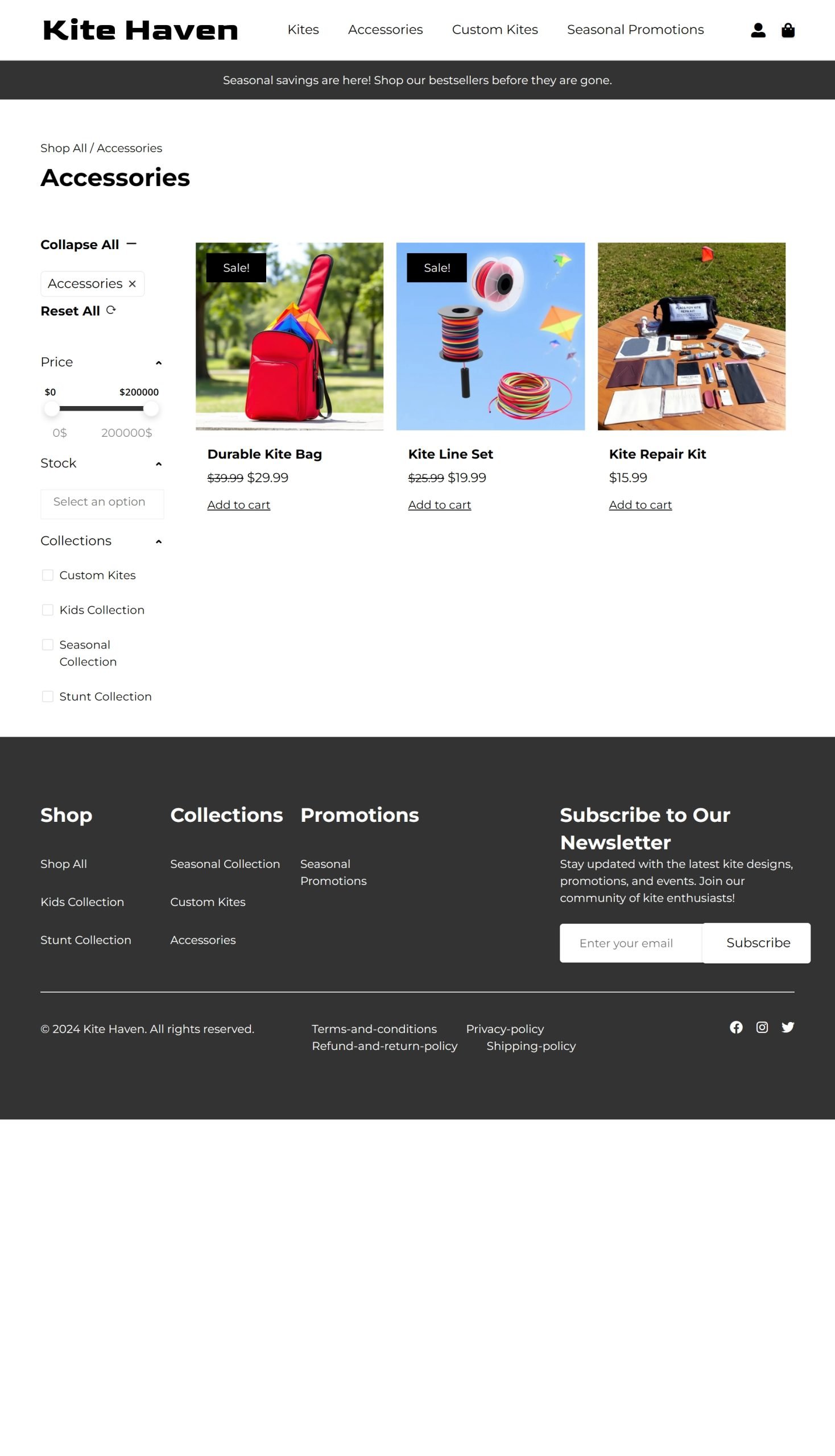
Task: Check the Custom Kites collection checkbox
Action: coord(48,575)
